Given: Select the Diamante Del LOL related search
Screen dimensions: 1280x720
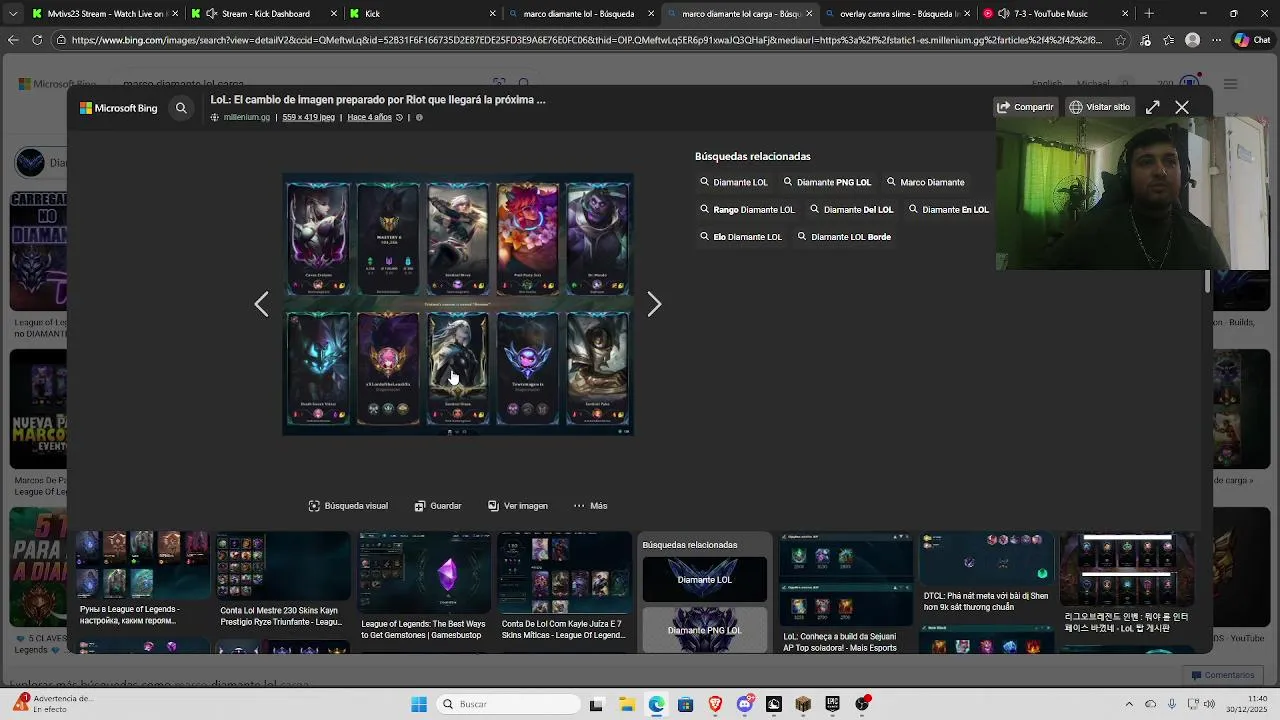Looking at the screenshot, I should (851, 210).
